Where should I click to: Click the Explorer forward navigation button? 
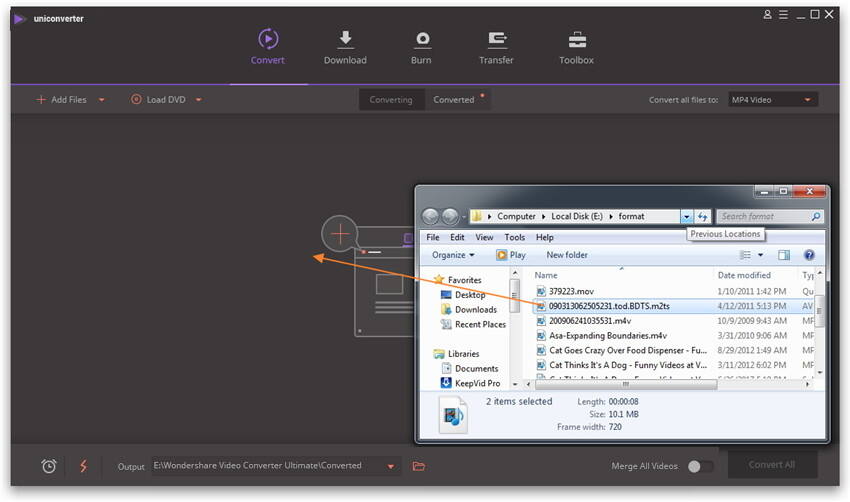[x=450, y=216]
